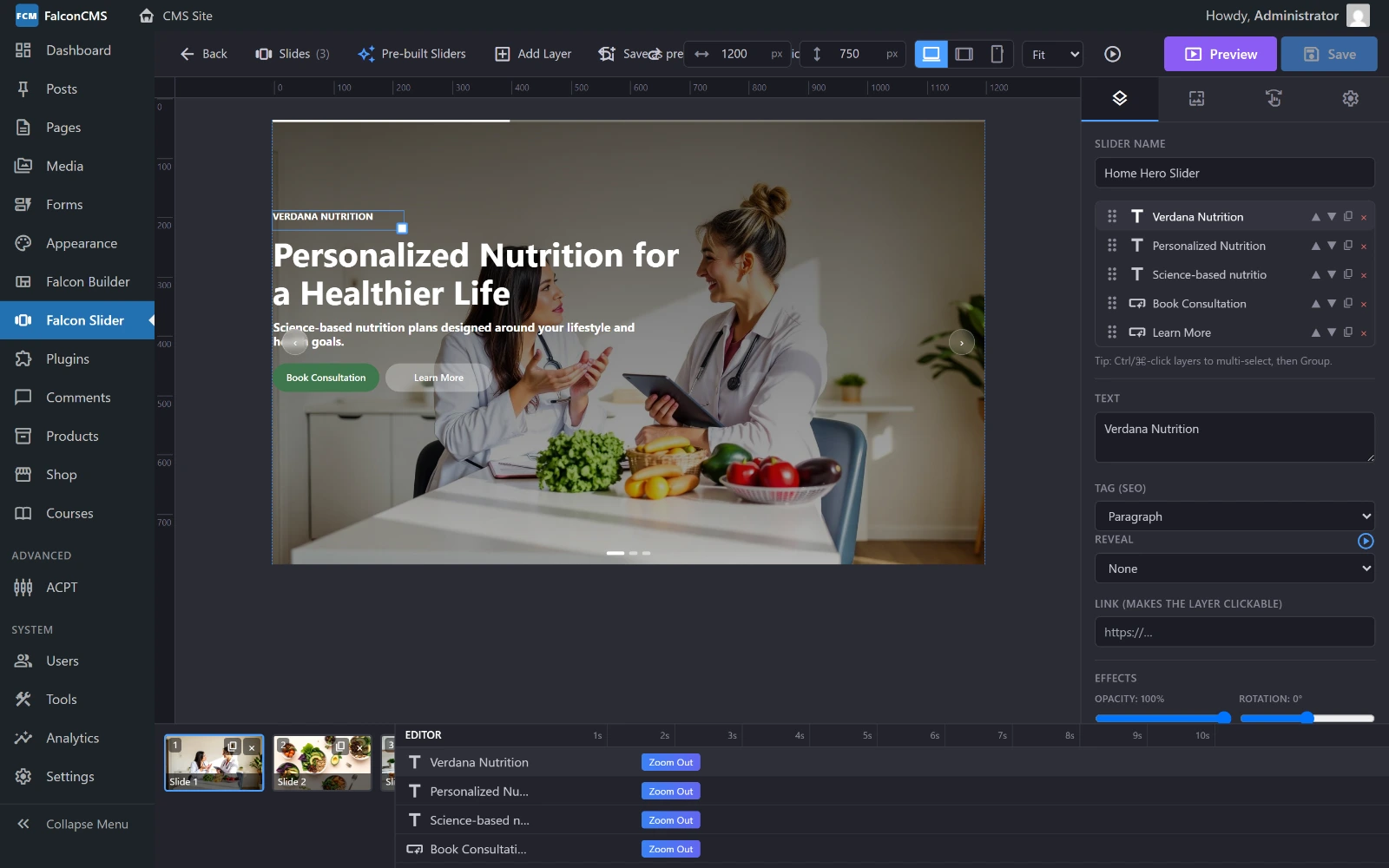Viewport: 1389px width, 868px height.
Task: Edit the slider width field 1200
Action: click(x=740, y=54)
